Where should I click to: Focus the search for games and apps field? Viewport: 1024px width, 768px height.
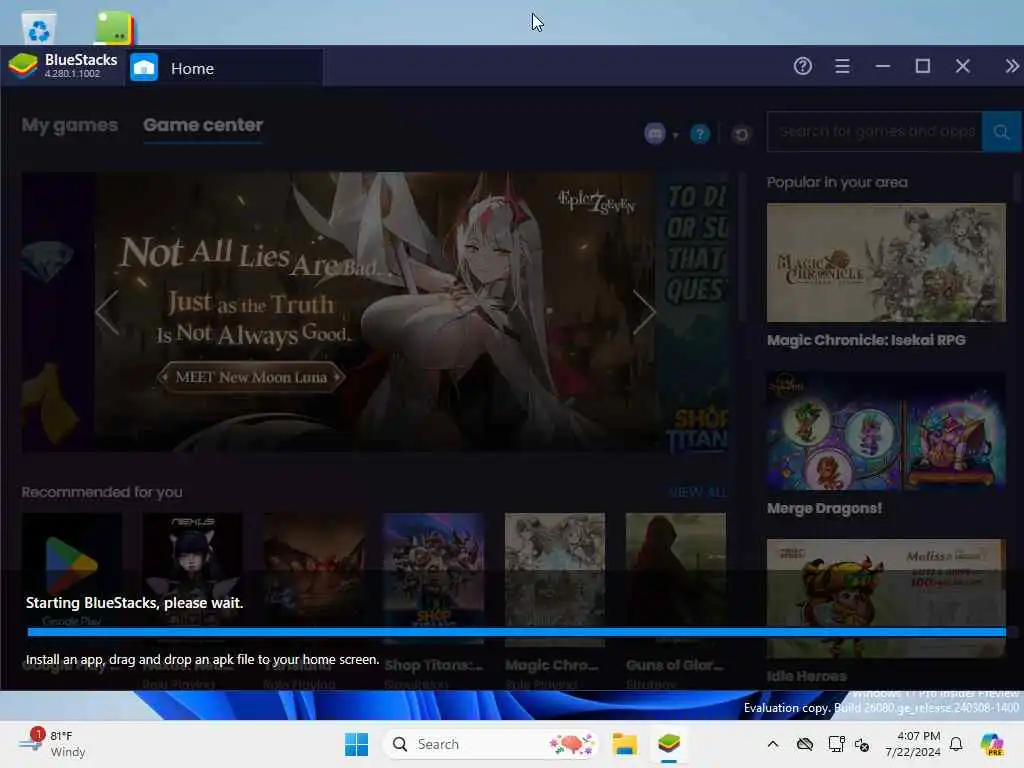pos(874,132)
